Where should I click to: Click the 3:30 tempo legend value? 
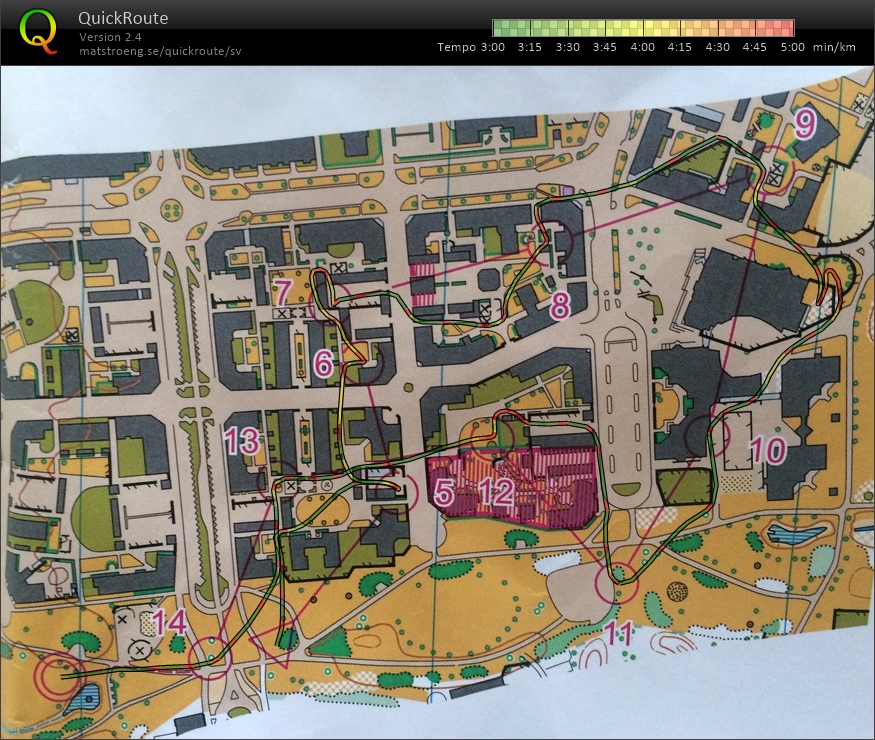pyautogui.click(x=568, y=47)
